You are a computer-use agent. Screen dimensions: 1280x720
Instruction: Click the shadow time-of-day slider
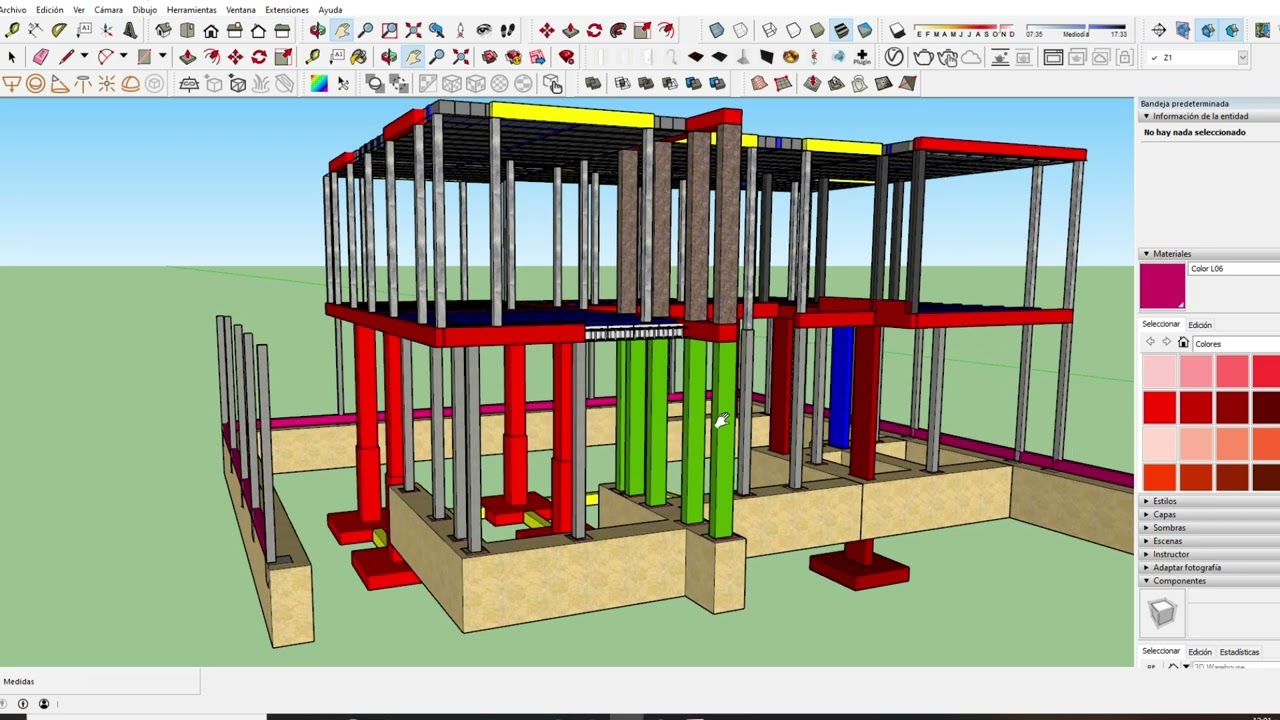click(x=1076, y=28)
